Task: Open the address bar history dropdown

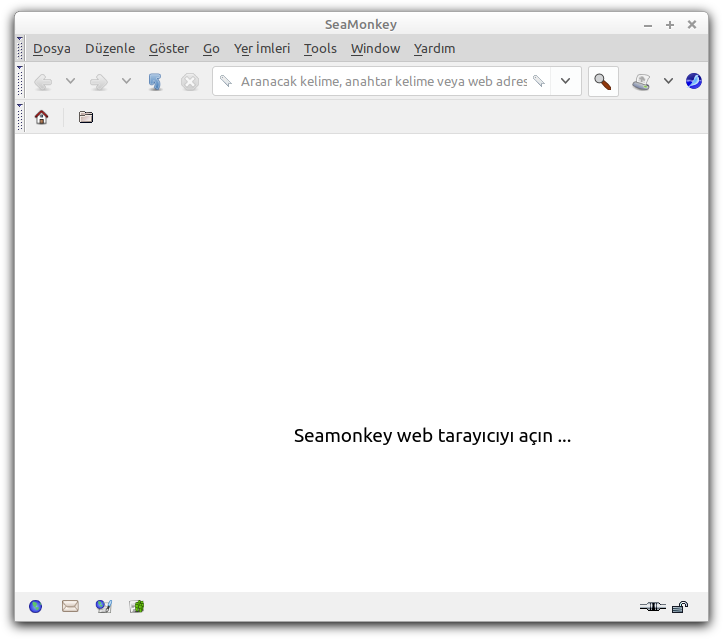Action: [566, 82]
